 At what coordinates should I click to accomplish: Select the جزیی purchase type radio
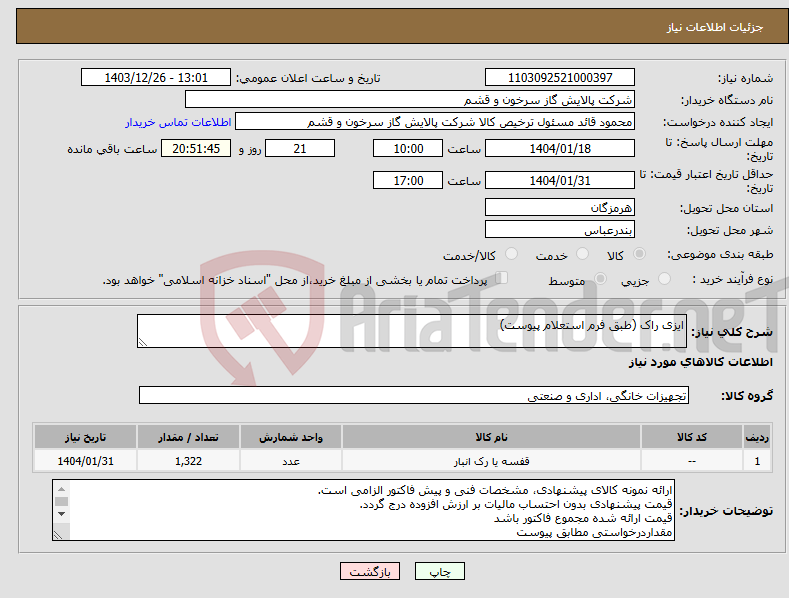tap(664, 279)
